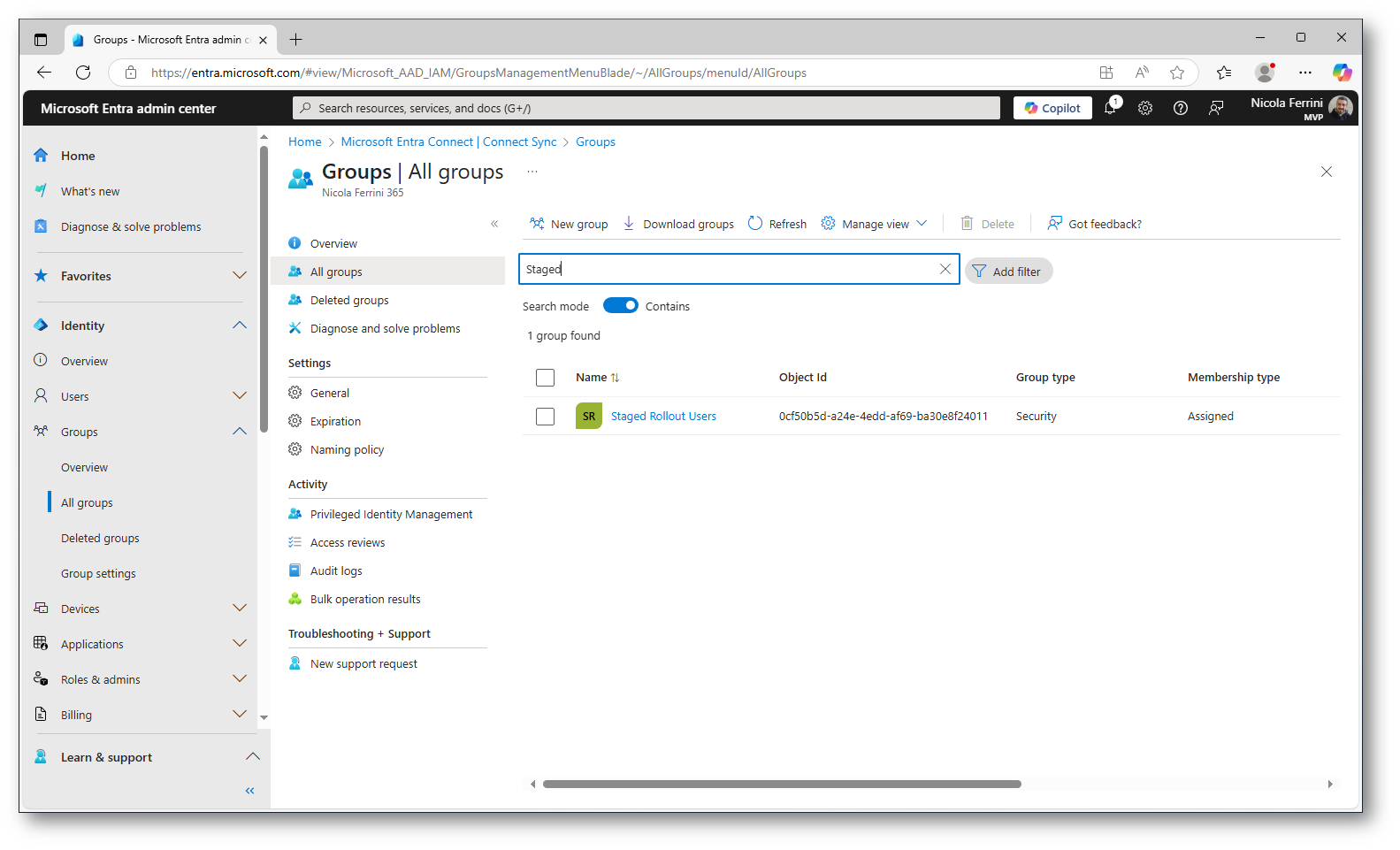Open Staged Rollout Users group link
This screenshot has width=1400, height=850.
663,417
